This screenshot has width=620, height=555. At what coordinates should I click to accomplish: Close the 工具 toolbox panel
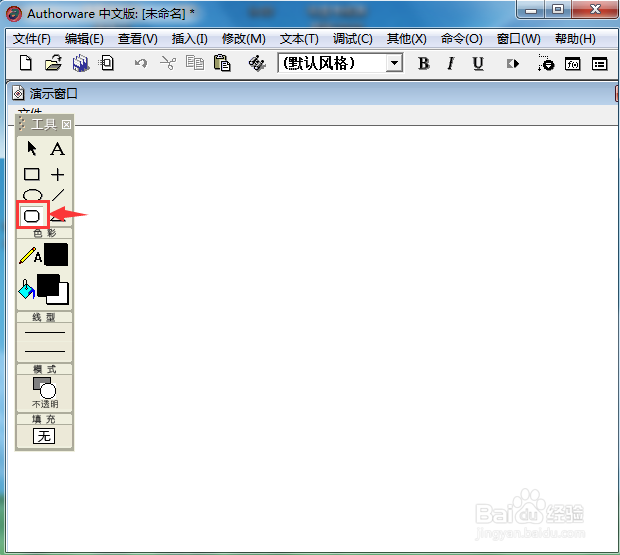(66, 125)
